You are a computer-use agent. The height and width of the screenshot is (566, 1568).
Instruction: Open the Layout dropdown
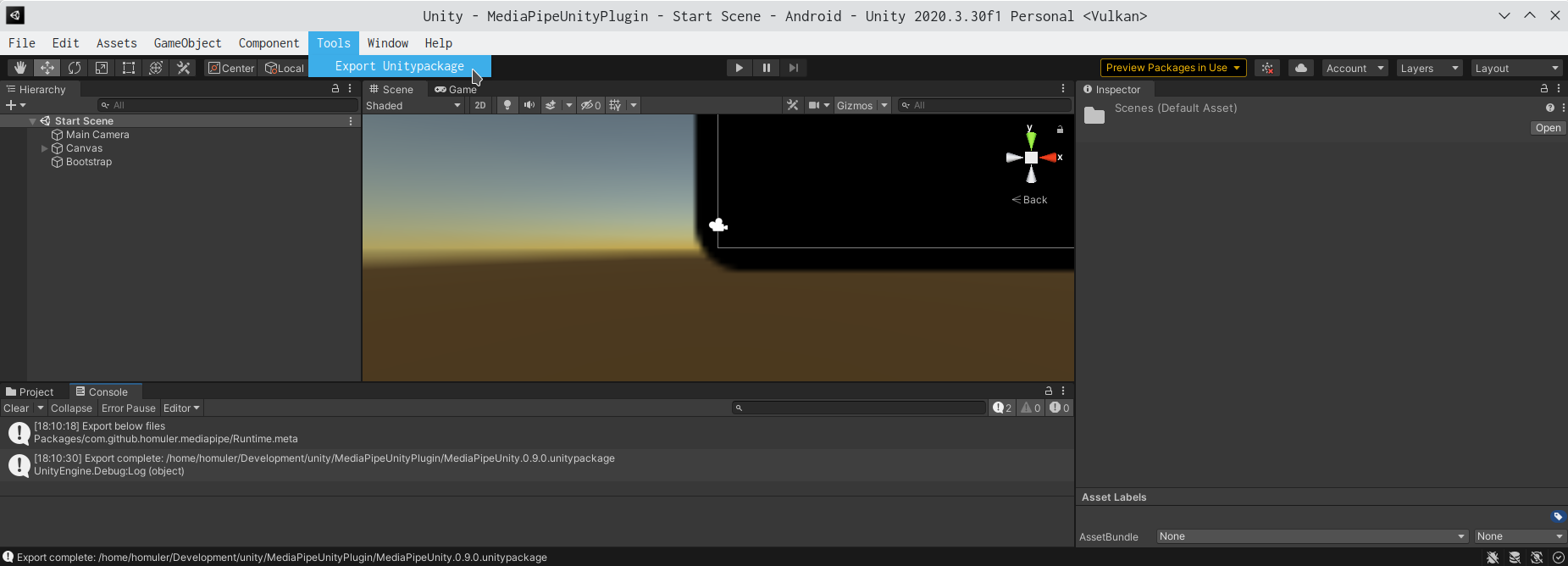pyautogui.click(x=1516, y=68)
